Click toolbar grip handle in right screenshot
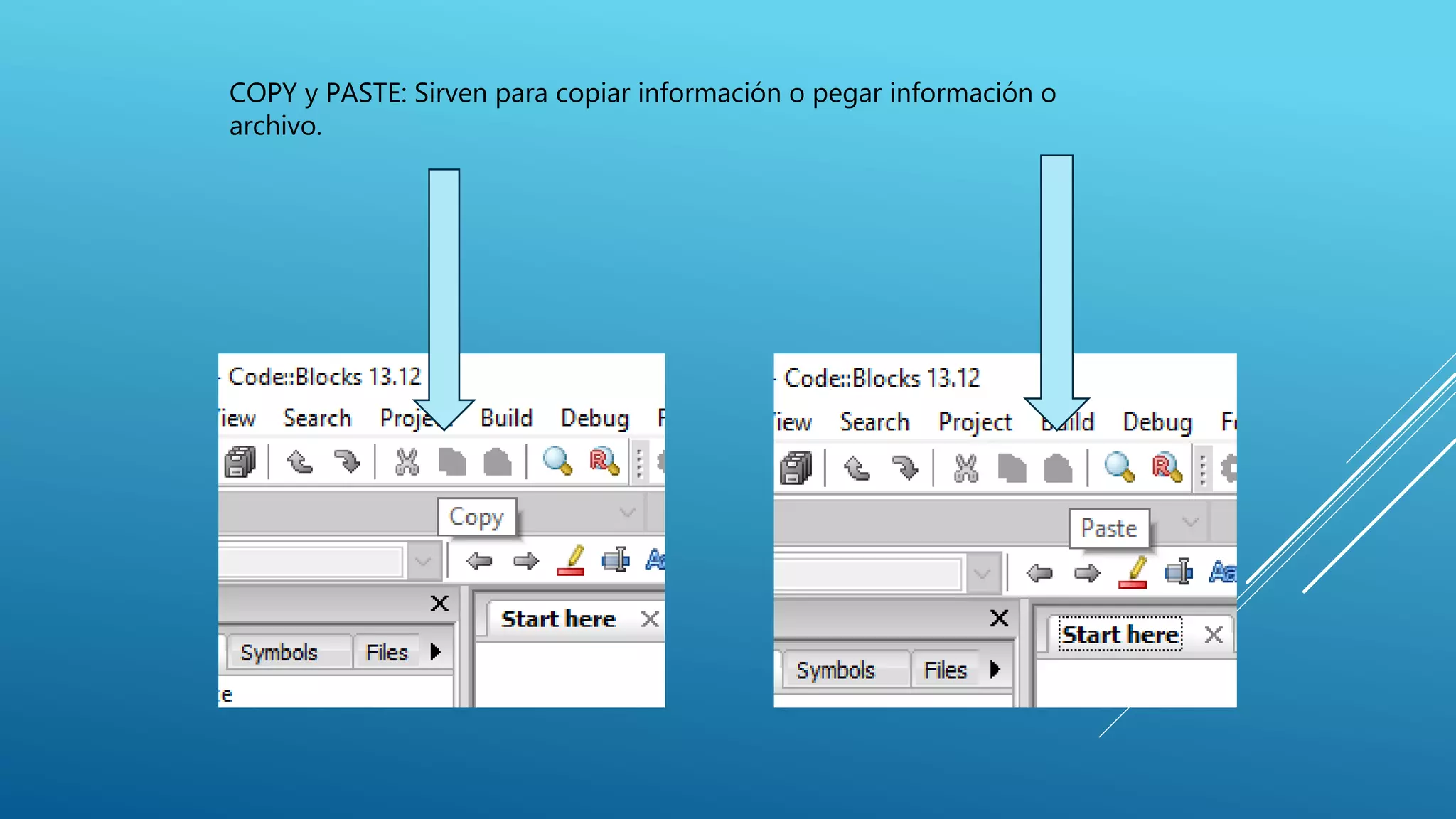The height and width of the screenshot is (819, 1456). point(1202,469)
